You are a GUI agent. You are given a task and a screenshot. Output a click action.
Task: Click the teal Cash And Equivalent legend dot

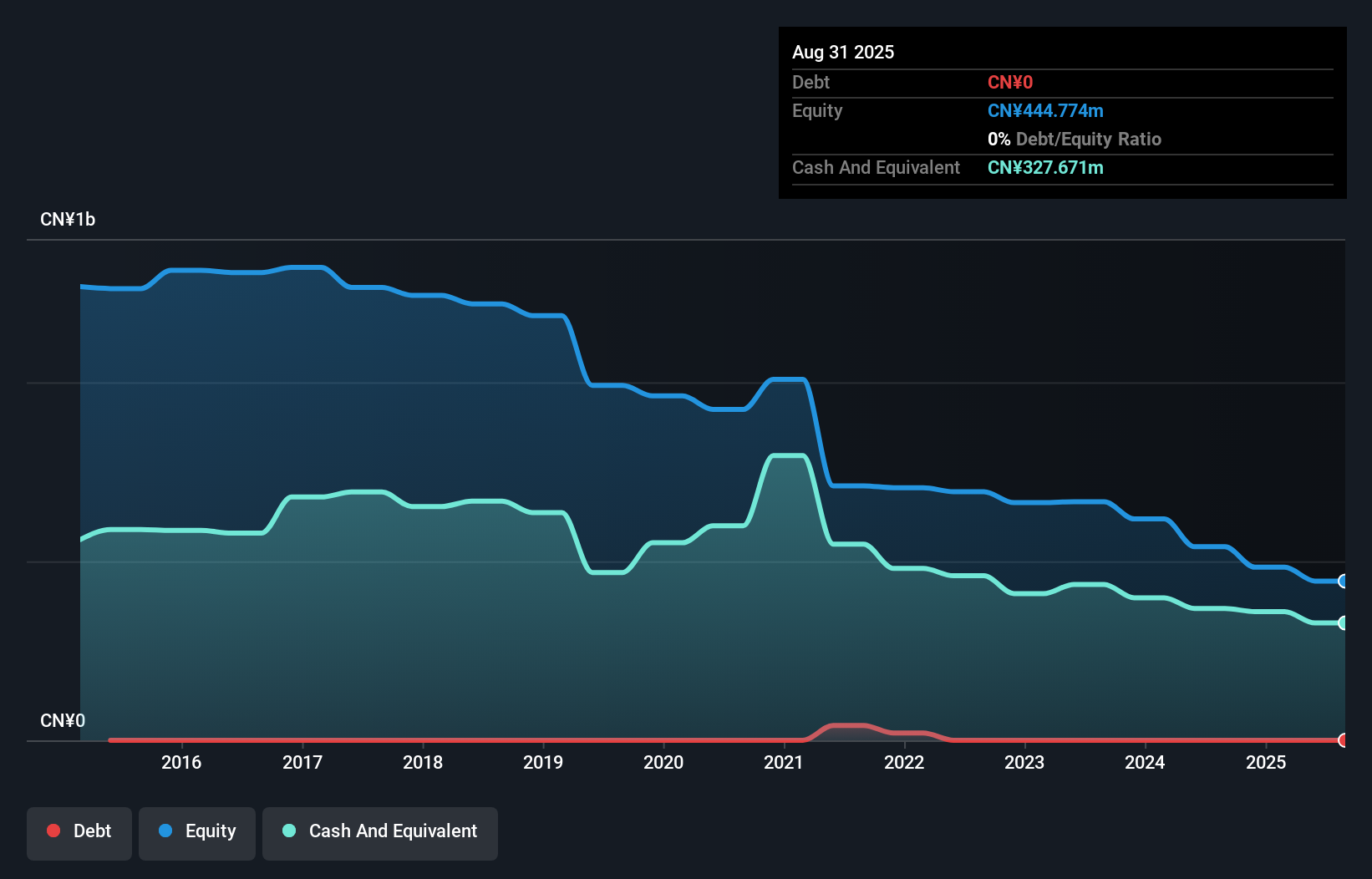289,831
